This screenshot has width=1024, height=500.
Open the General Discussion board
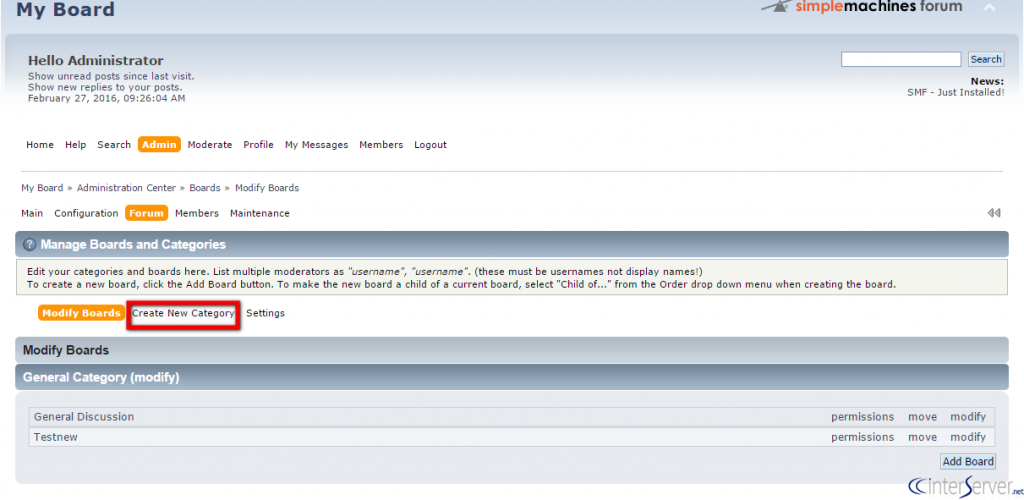[84, 417]
